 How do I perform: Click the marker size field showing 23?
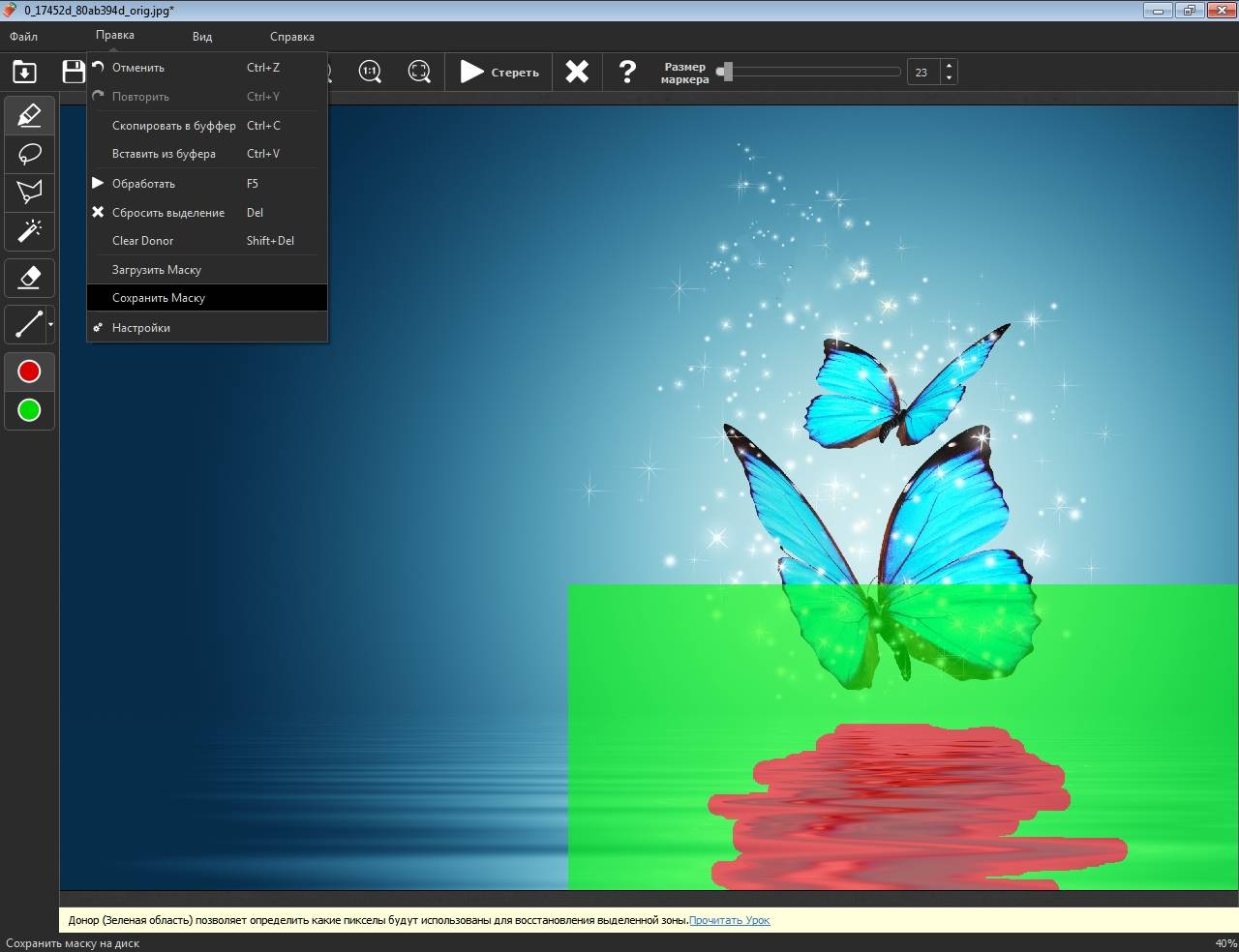(922, 72)
